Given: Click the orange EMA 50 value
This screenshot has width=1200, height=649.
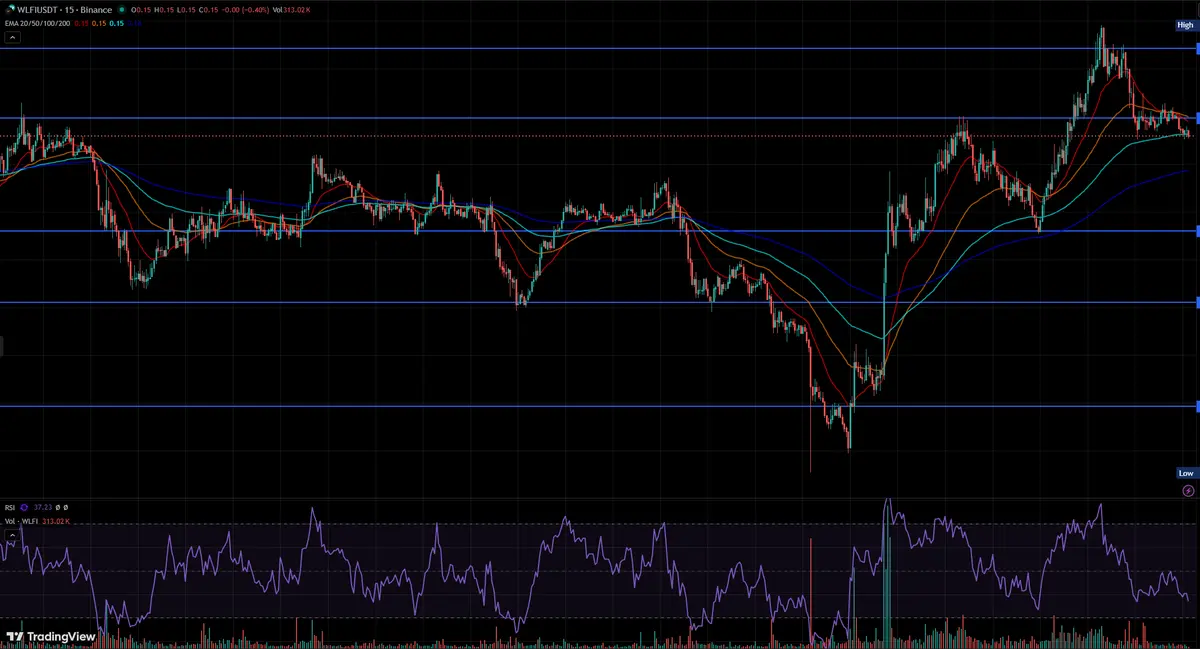Looking at the screenshot, I should click(99, 23).
